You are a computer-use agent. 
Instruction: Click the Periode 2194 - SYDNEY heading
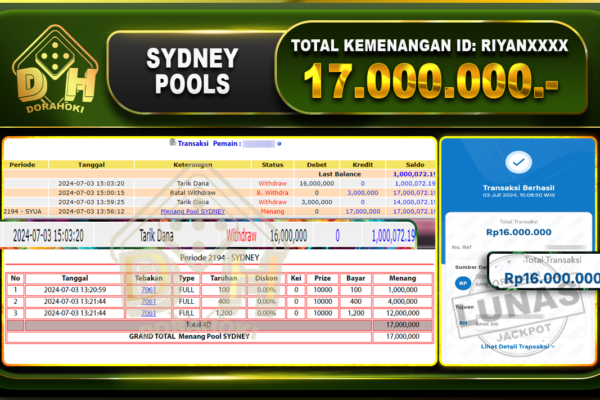pos(220,258)
